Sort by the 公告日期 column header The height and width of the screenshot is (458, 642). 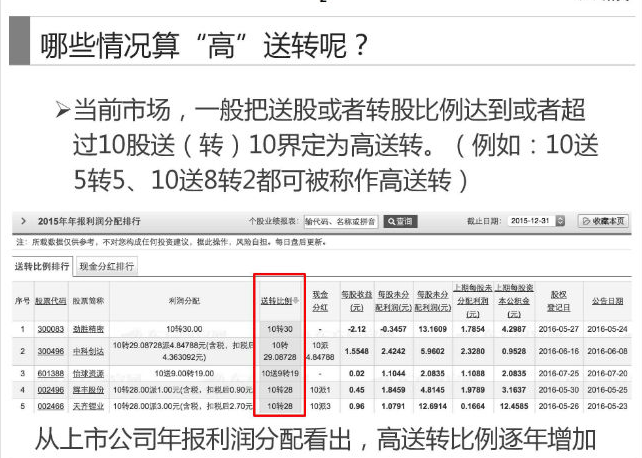[607, 301]
